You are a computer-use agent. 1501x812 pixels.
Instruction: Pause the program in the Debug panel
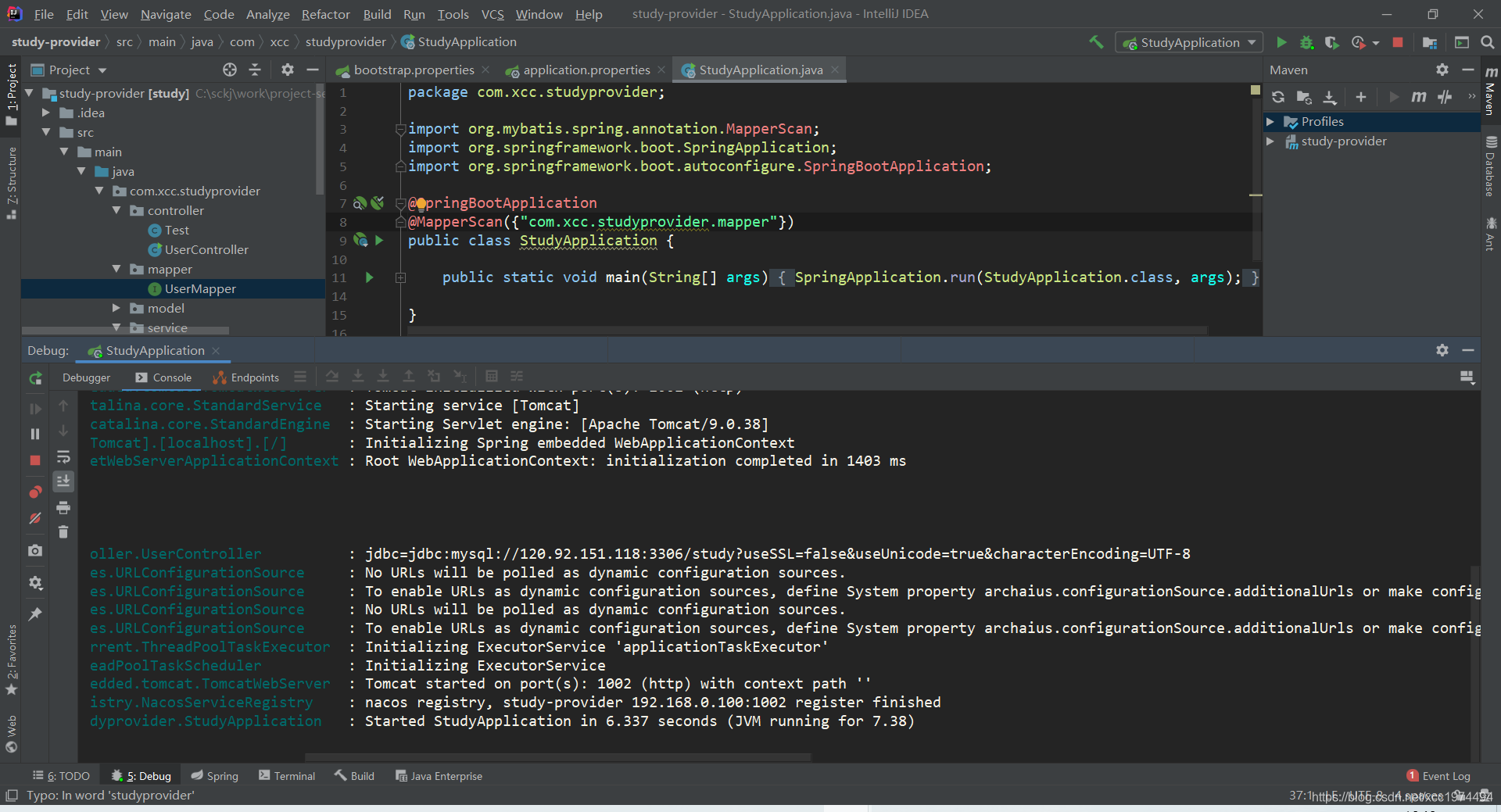click(x=35, y=434)
